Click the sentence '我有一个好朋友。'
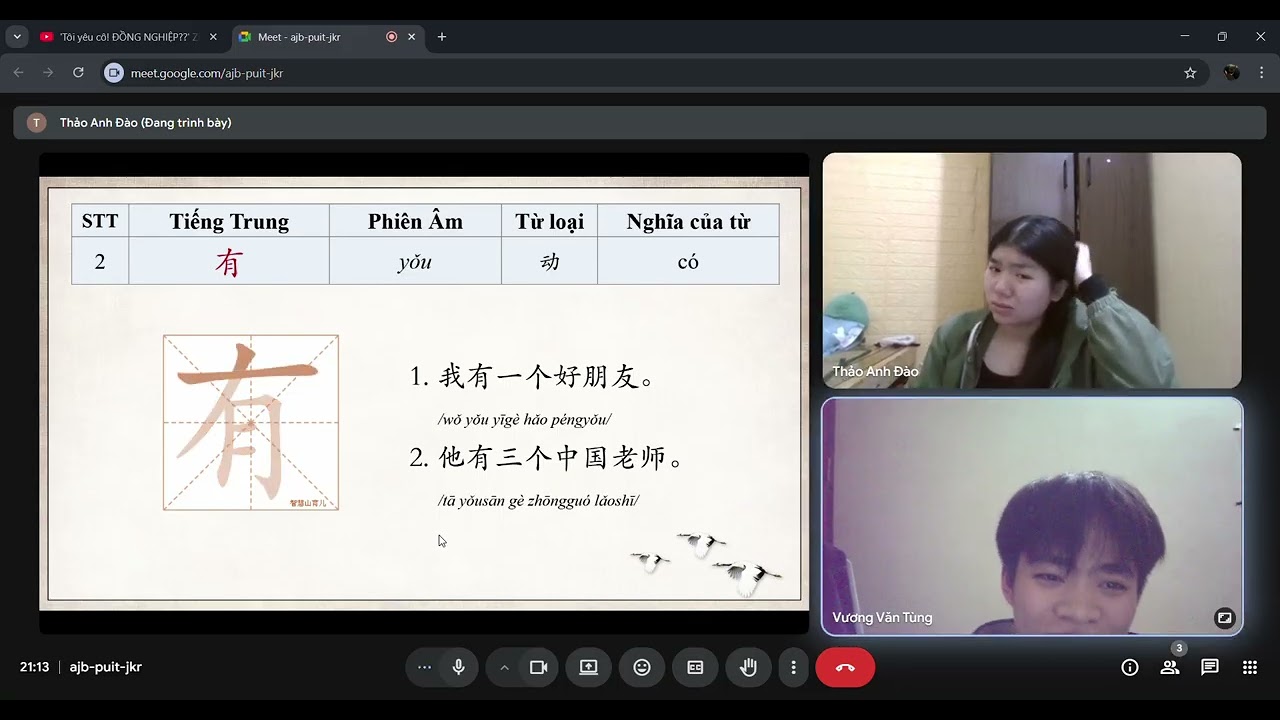Screen dimensions: 1280x720 (x=547, y=377)
